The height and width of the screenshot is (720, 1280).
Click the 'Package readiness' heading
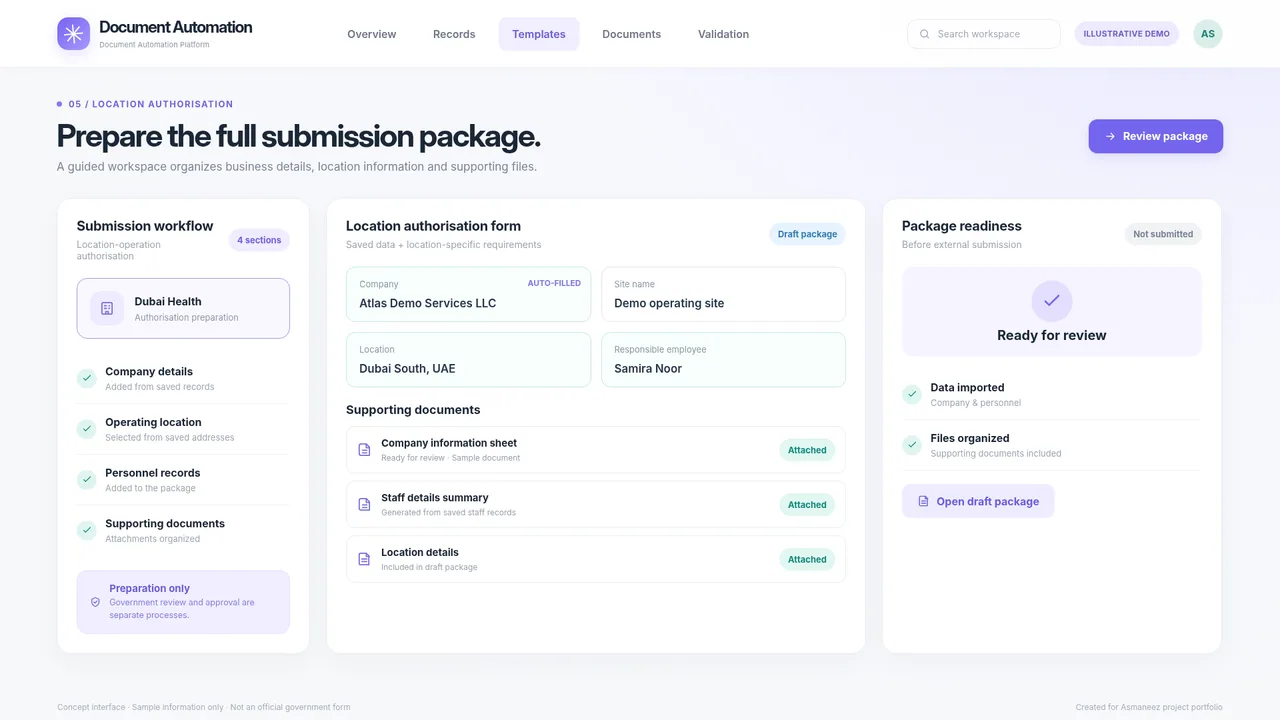click(x=962, y=226)
